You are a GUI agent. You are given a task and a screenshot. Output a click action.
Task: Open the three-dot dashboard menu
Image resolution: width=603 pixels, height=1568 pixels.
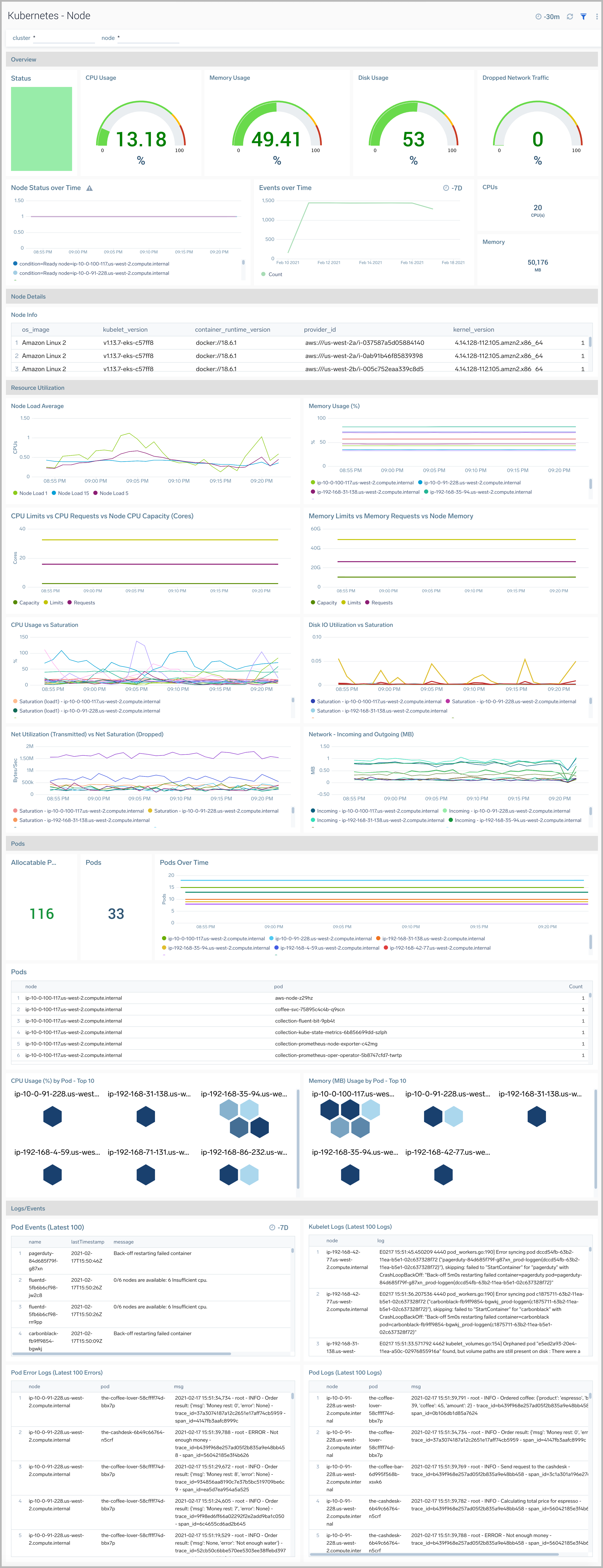pos(597,16)
